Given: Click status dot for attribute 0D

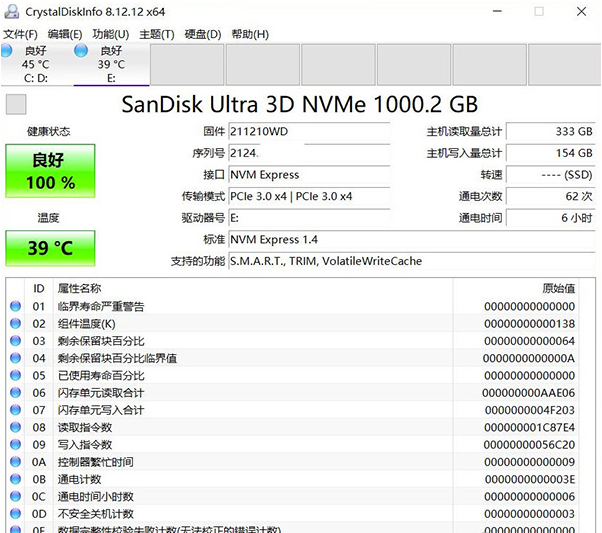Looking at the screenshot, I should click(15, 513).
